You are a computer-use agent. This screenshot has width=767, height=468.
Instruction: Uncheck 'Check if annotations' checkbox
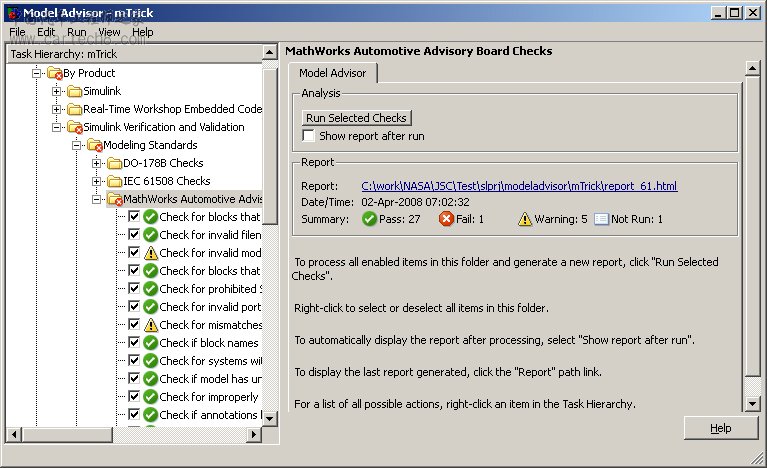point(134,414)
